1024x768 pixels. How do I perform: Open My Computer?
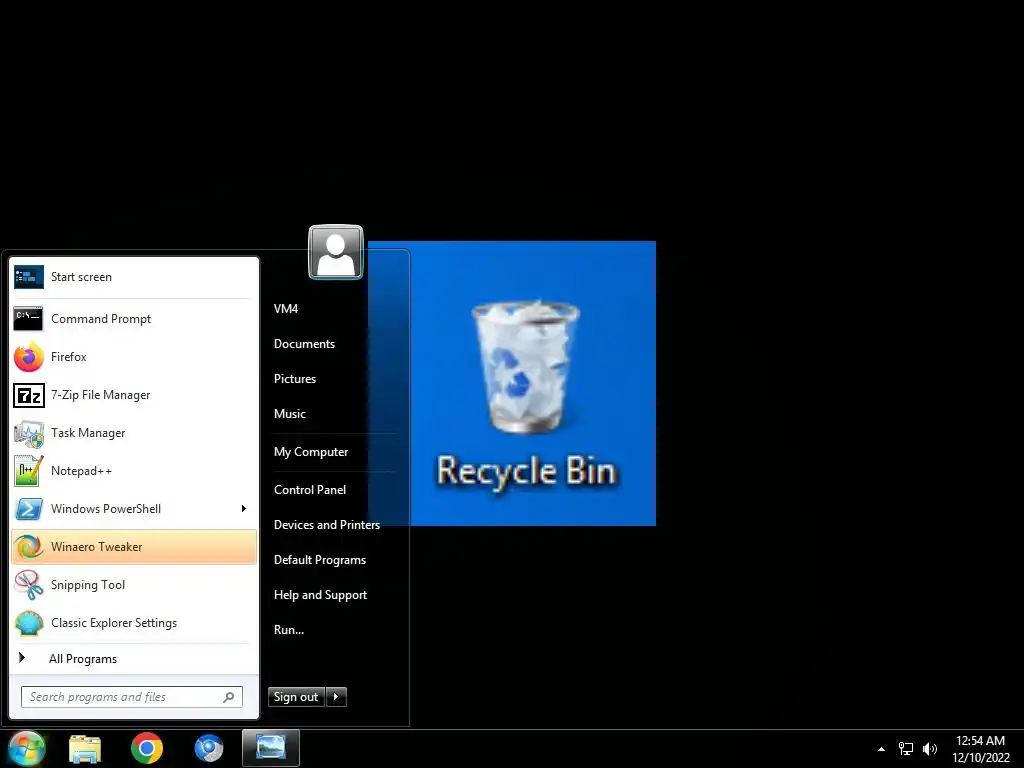(x=311, y=452)
